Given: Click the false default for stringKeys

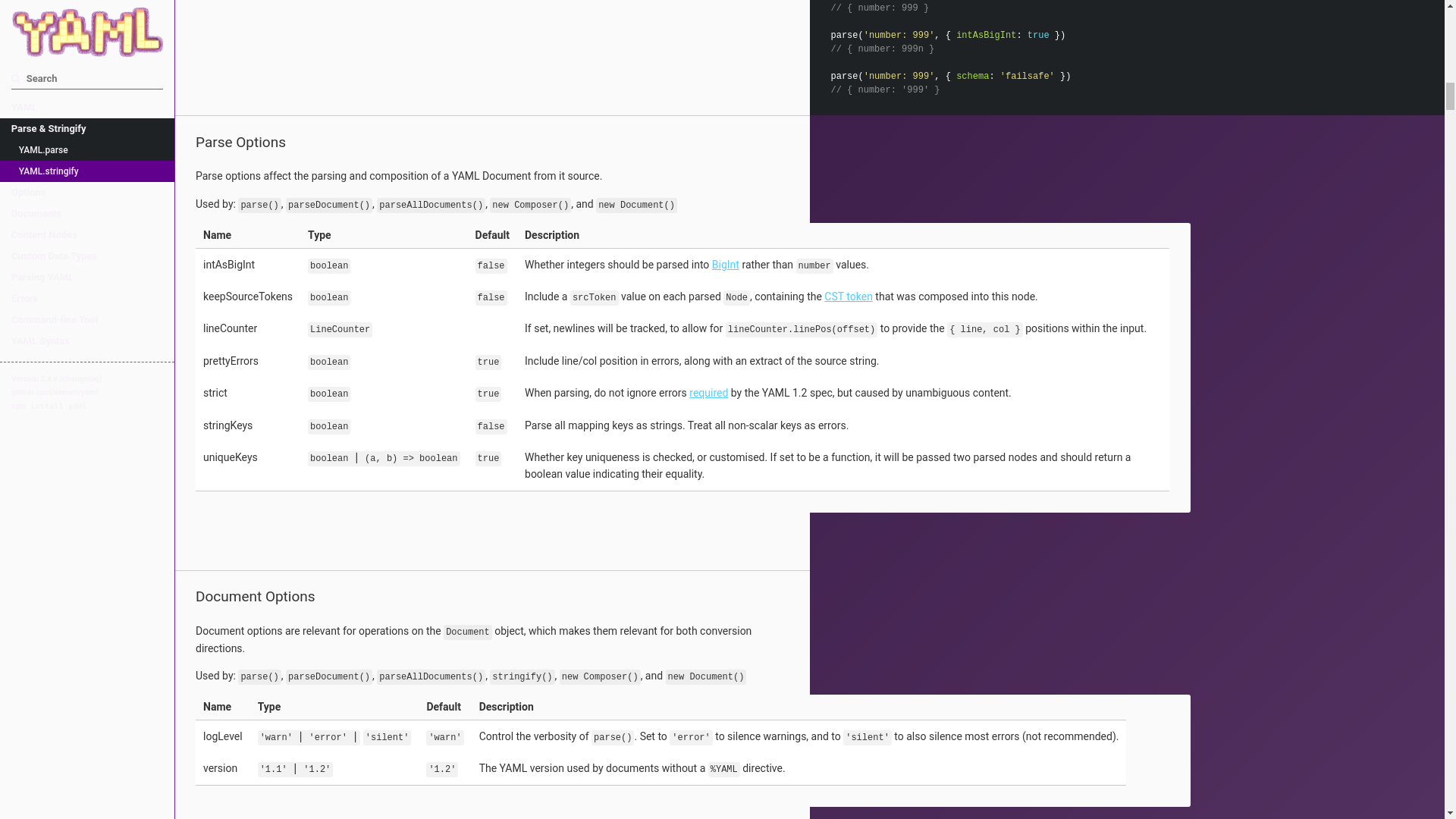Looking at the screenshot, I should point(491,426).
